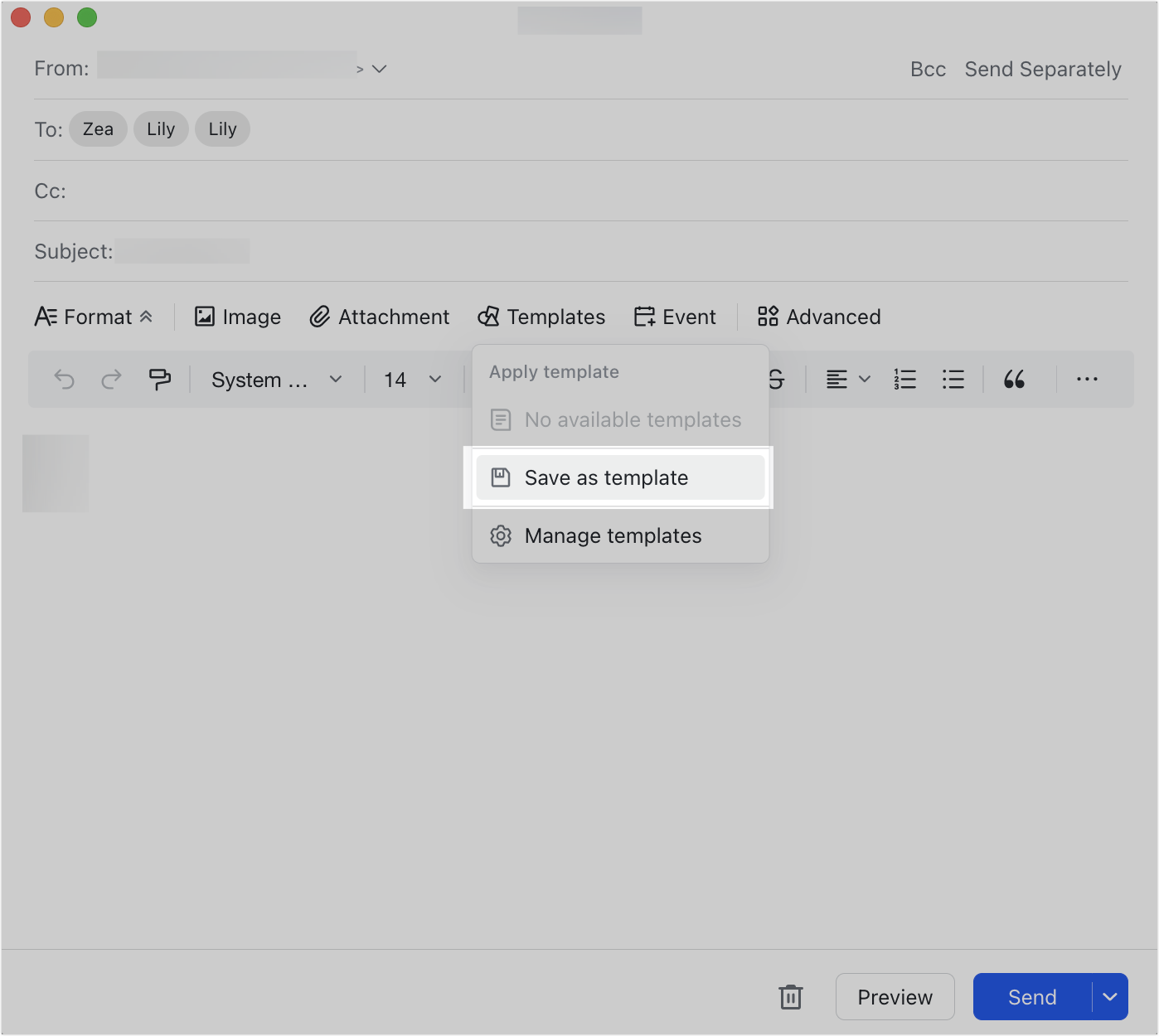This screenshot has height=1036, width=1159.
Task: Toggle strikethrough formatting
Action: [776, 380]
